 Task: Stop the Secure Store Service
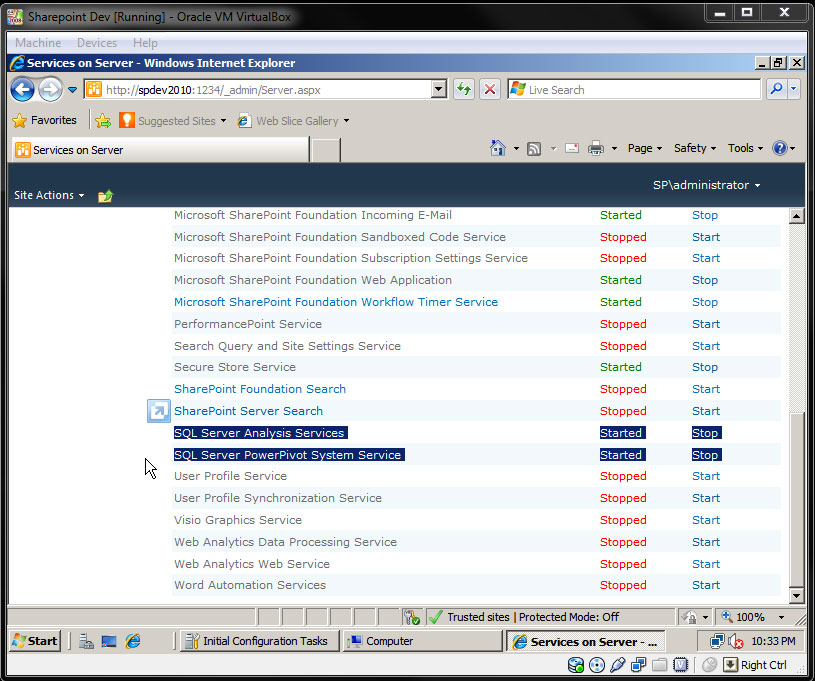click(x=705, y=367)
